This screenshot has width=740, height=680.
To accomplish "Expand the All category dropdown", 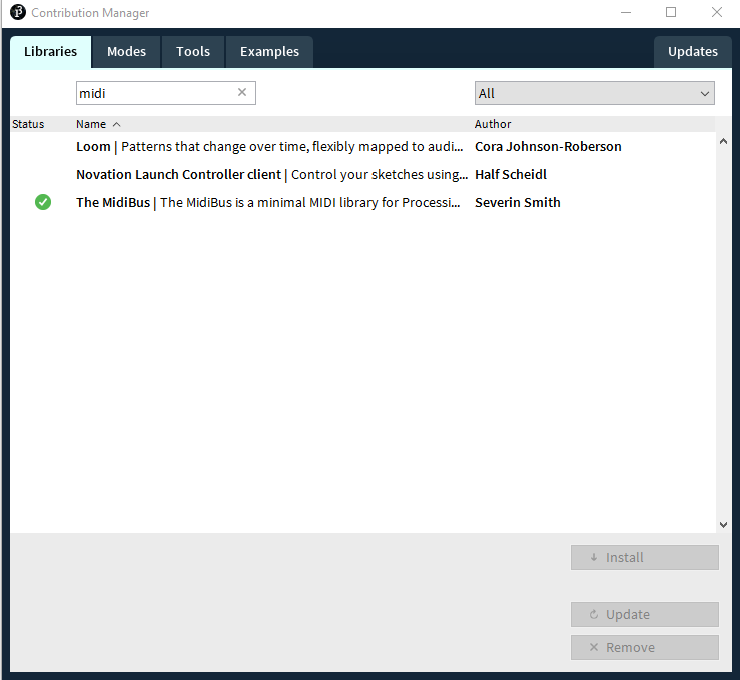I will (595, 93).
